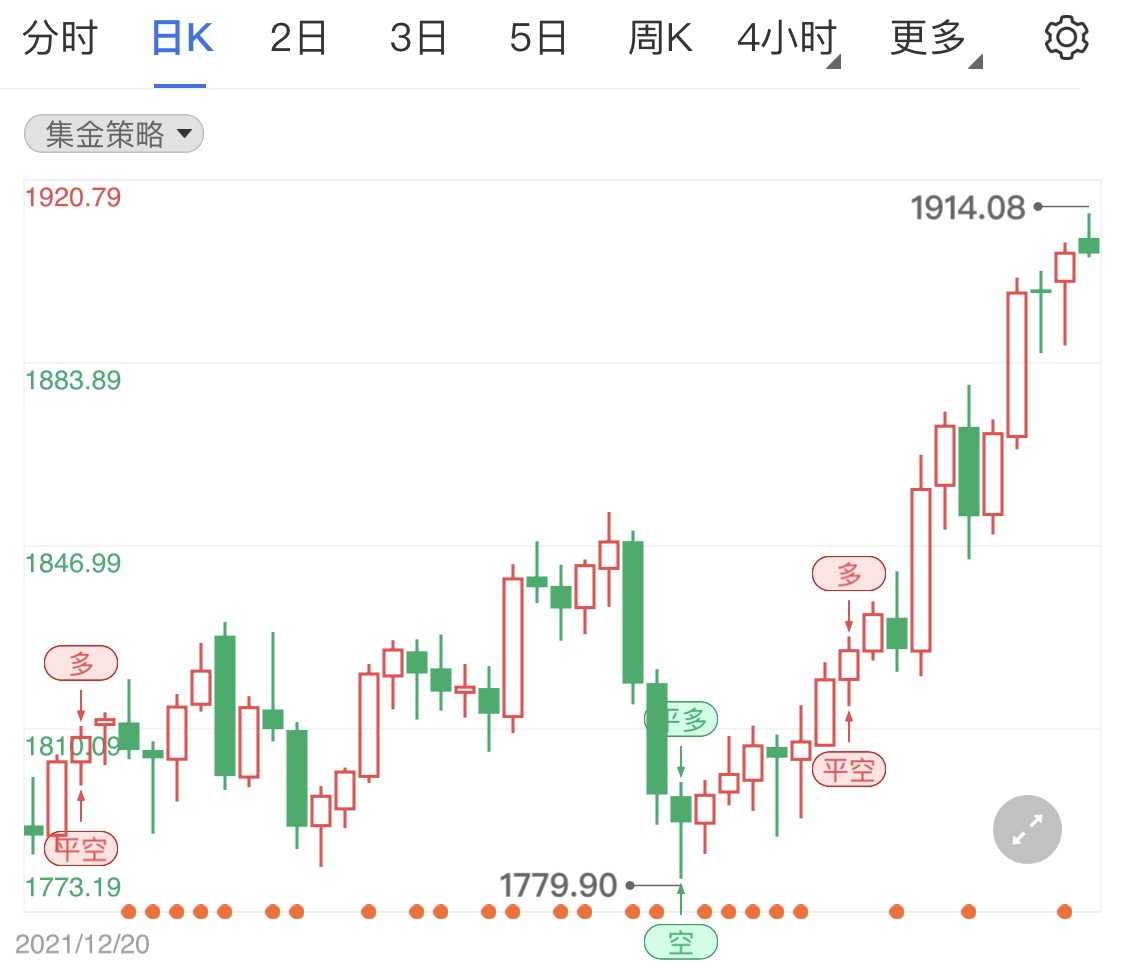Click the green 空 short signal marker

tap(680, 942)
